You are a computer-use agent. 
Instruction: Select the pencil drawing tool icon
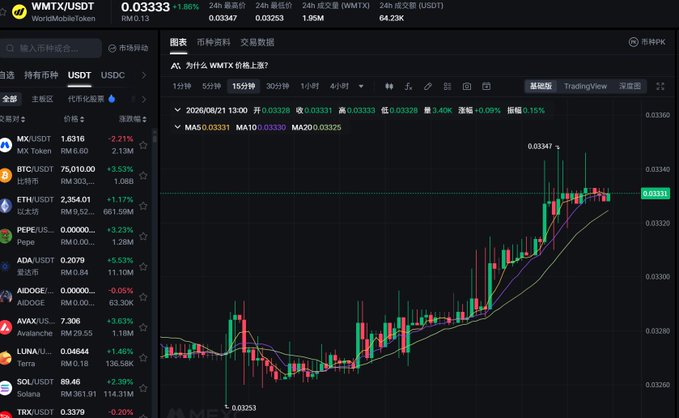click(428, 86)
